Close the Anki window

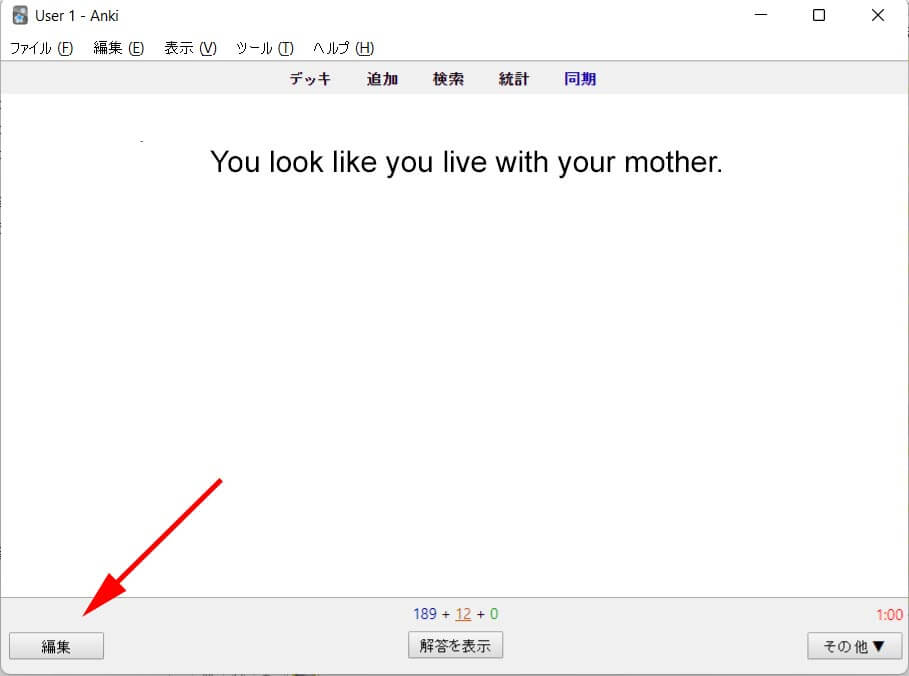pyautogui.click(x=878, y=15)
